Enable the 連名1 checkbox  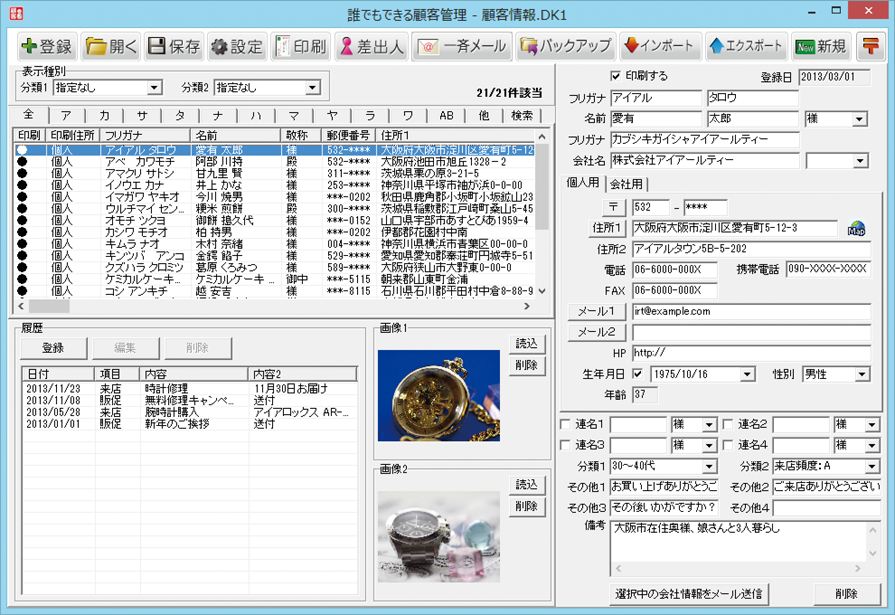coord(566,424)
